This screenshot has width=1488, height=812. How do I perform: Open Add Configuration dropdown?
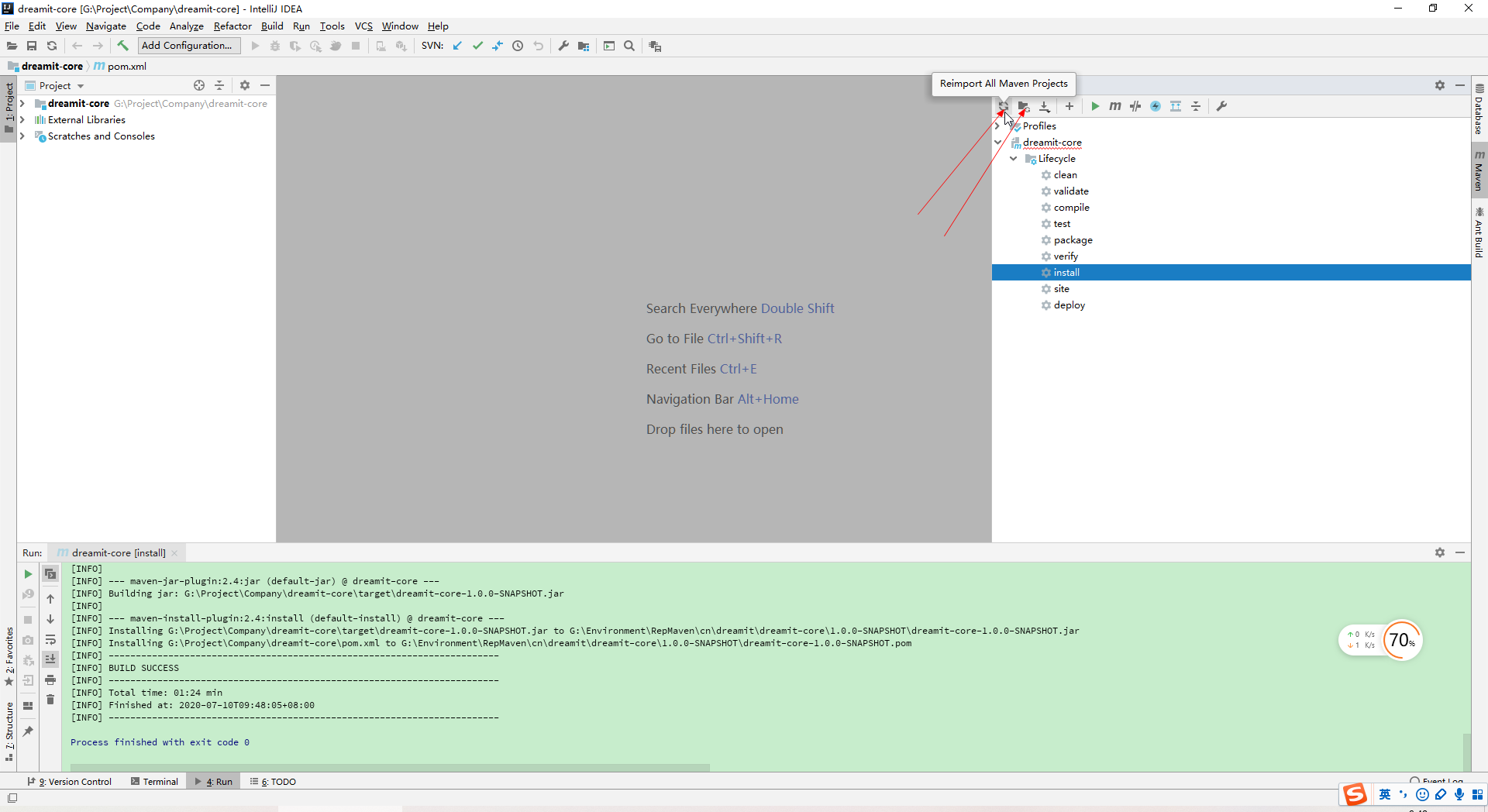click(x=189, y=46)
